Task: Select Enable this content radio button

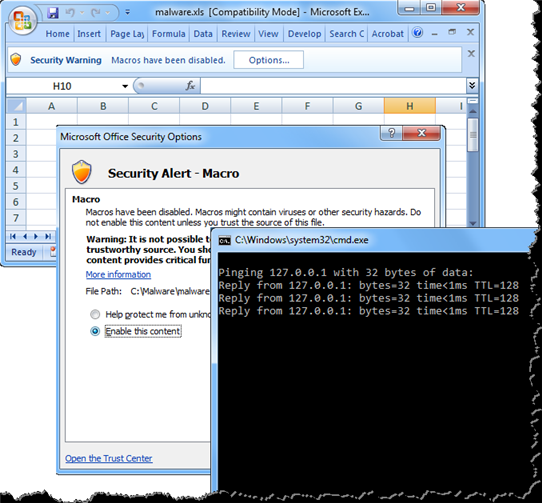Action: (95, 331)
